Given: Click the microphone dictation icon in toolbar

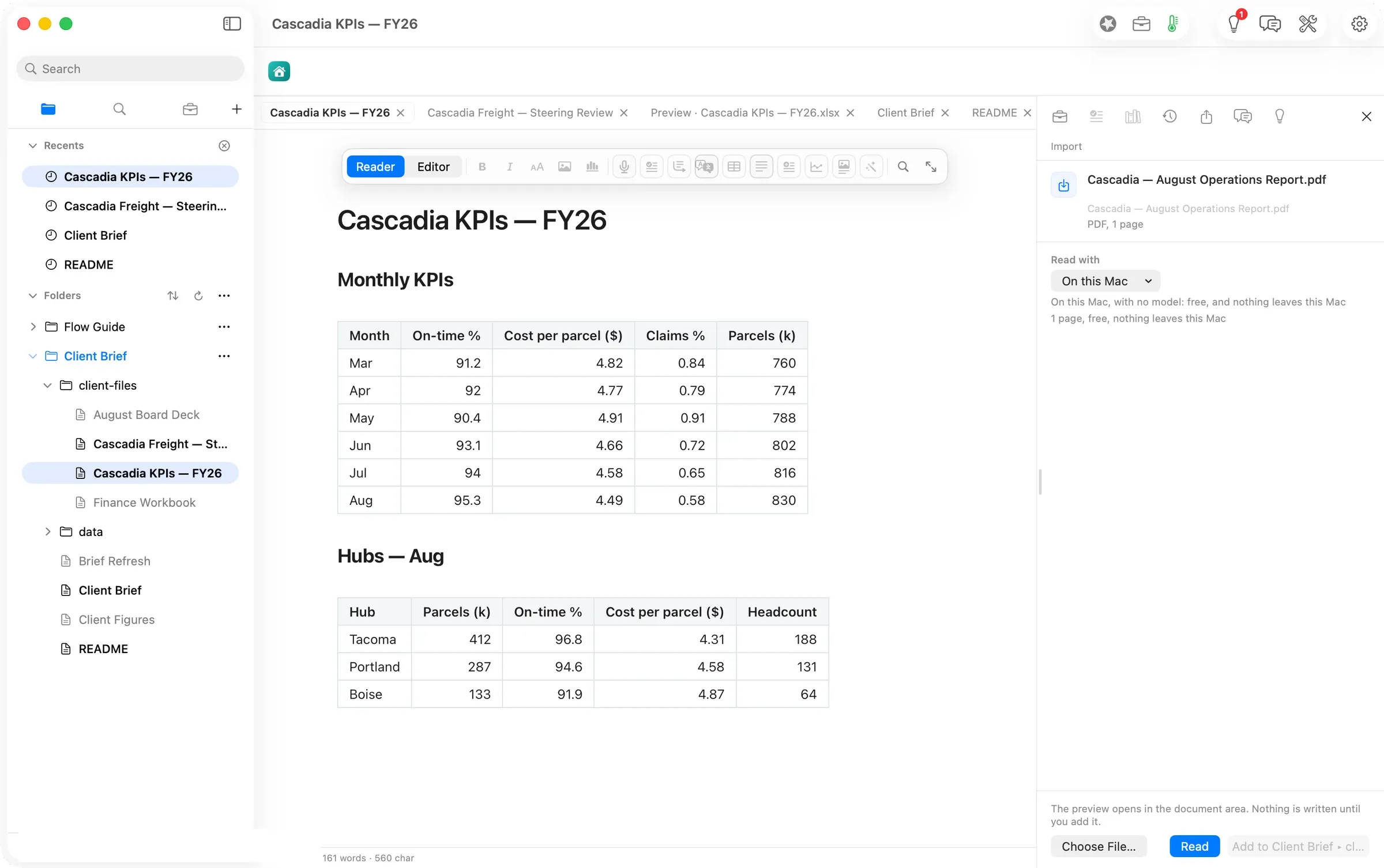Looking at the screenshot, I should [x=624, y=167].
